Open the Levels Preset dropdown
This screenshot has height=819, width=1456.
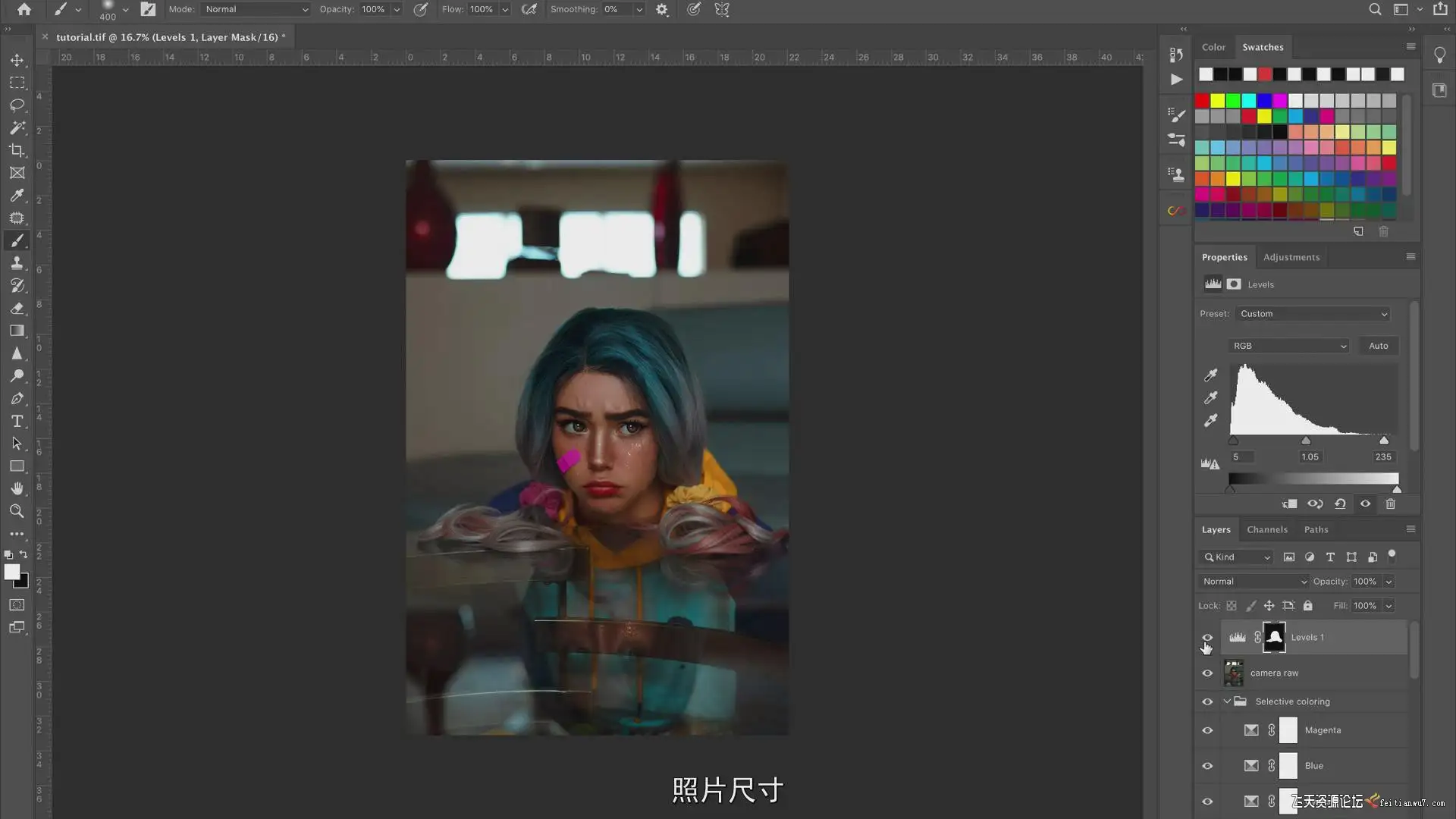click(1313, 314)
